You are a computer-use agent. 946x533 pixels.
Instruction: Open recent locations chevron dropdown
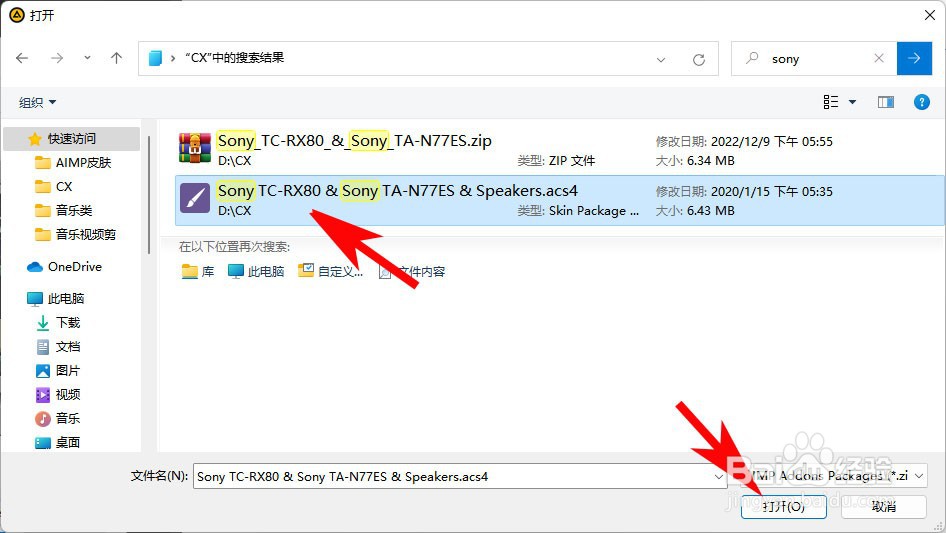click(x=87, y=58)
